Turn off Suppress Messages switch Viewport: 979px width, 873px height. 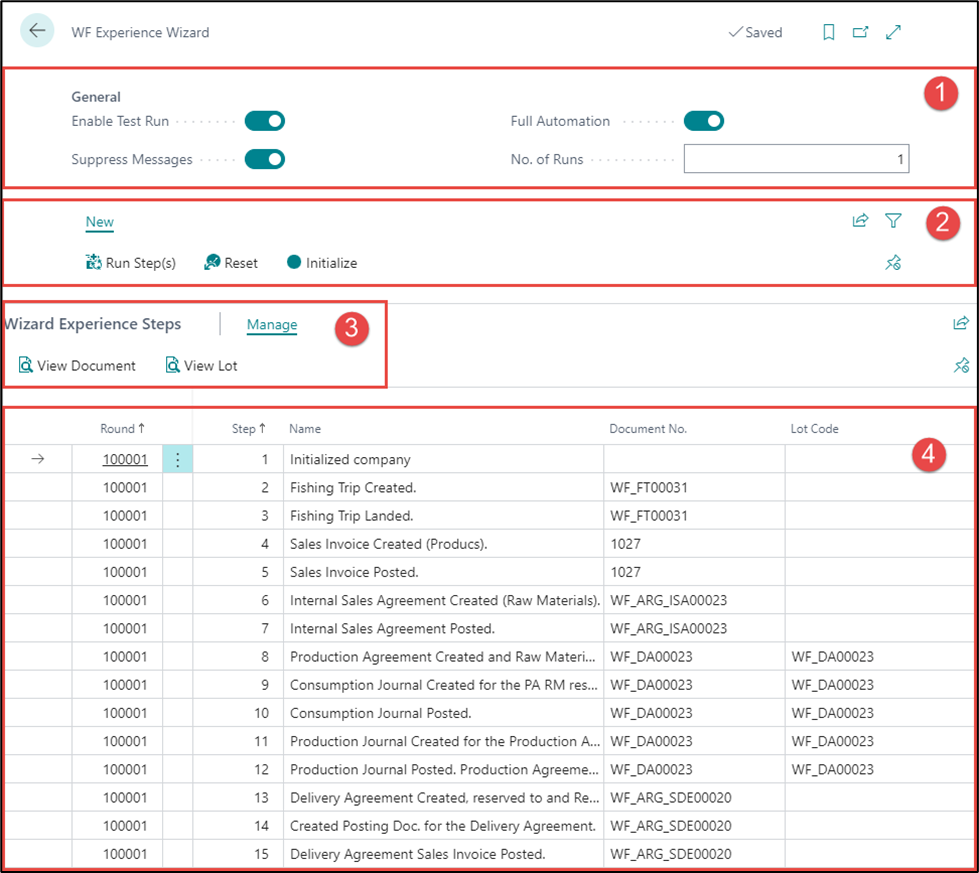(265, 159)
